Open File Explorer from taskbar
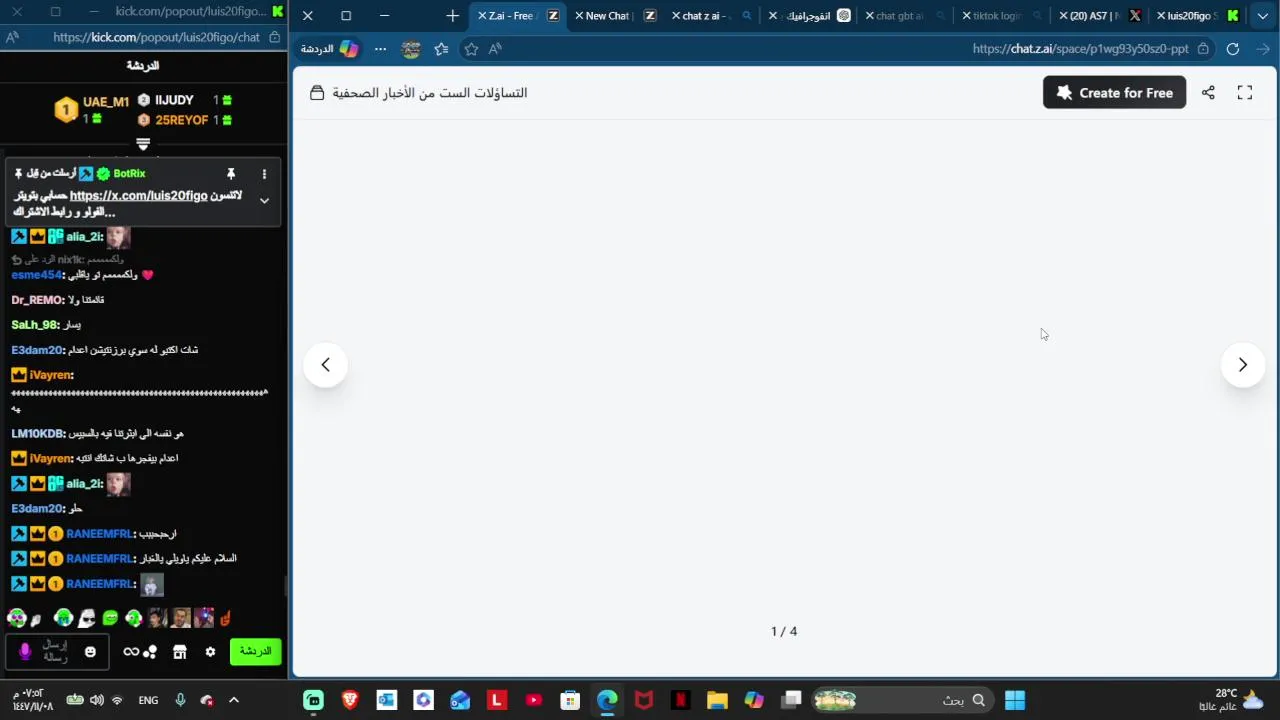 (717, 700)
